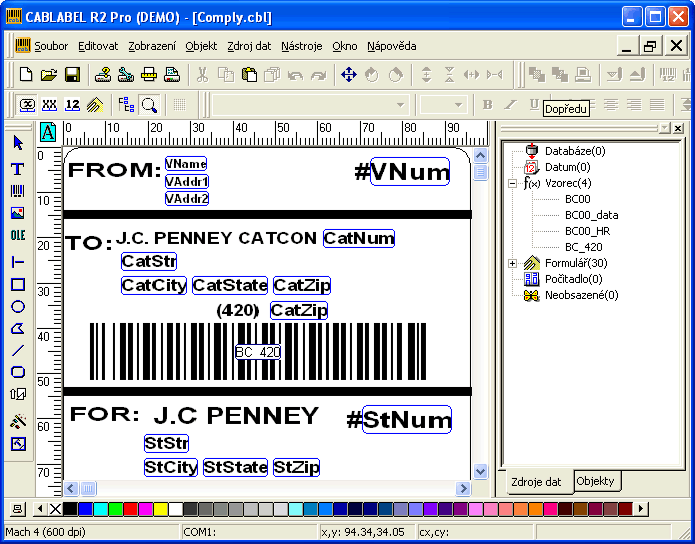Save the label with the floppy disk icon
The width and height of the screenshot is (695, 544).
coord(72,74)
